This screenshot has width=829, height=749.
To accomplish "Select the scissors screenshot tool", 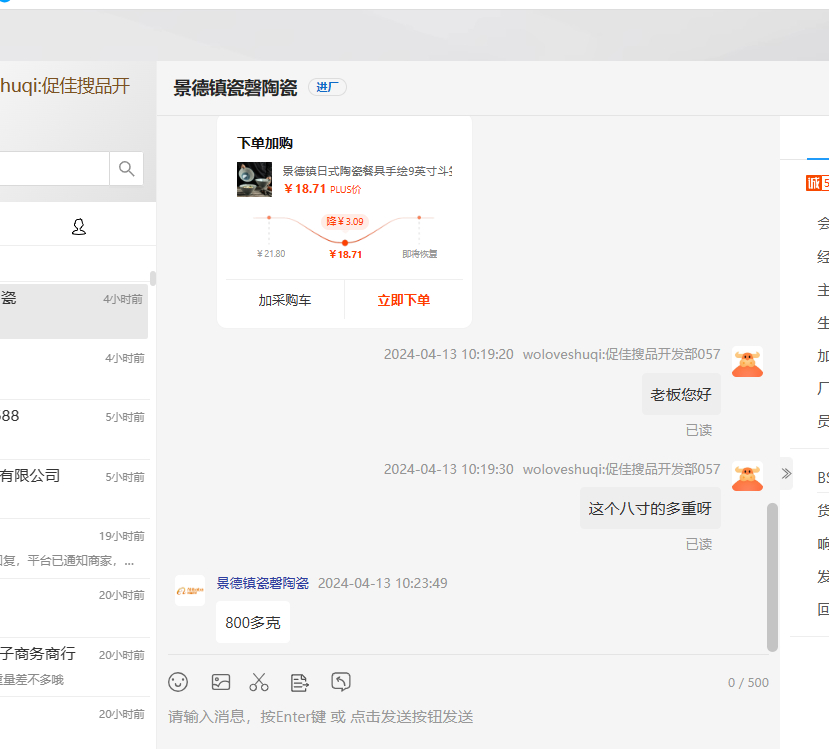I will 259,682.
